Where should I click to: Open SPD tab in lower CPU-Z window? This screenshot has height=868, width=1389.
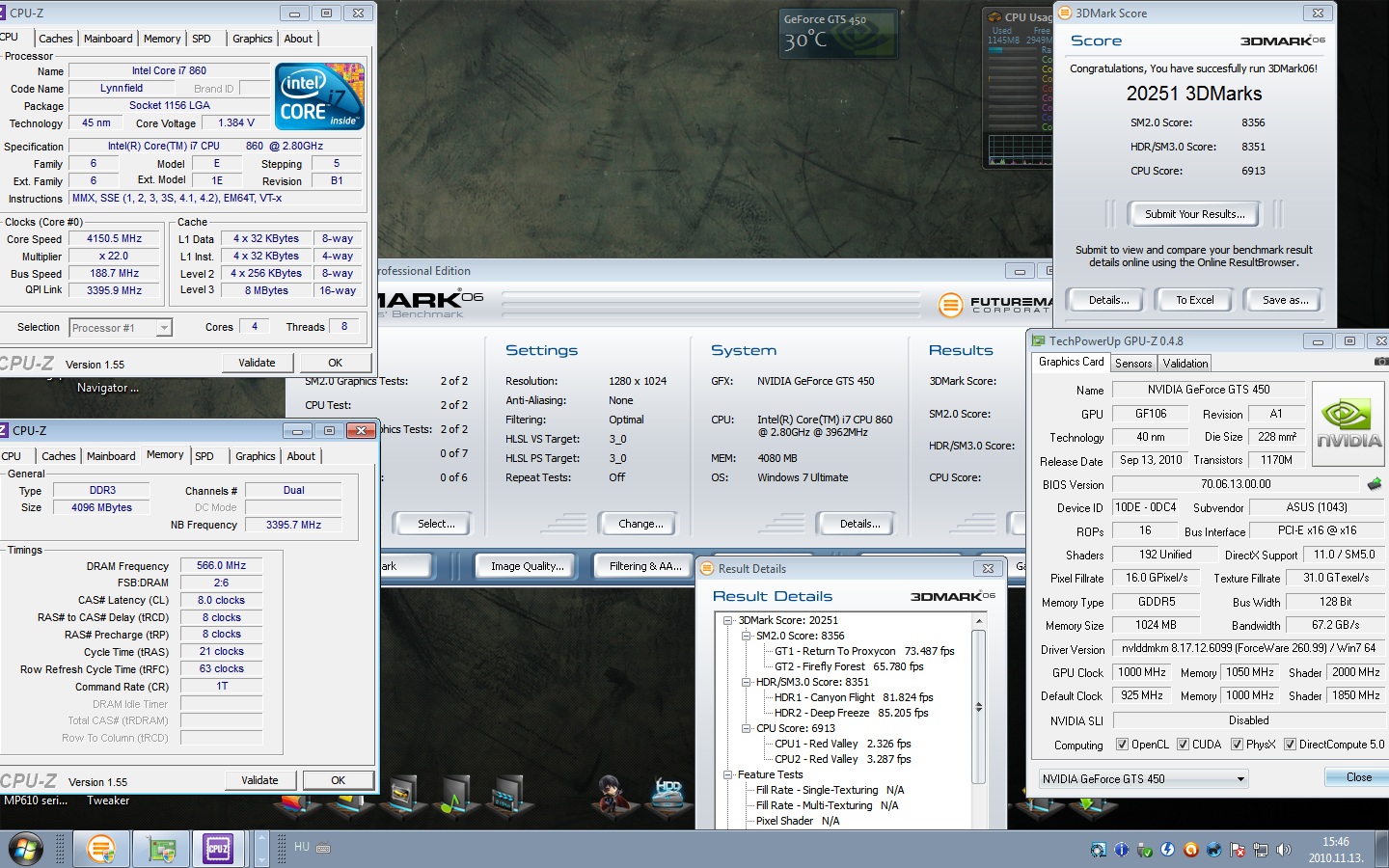204,456
